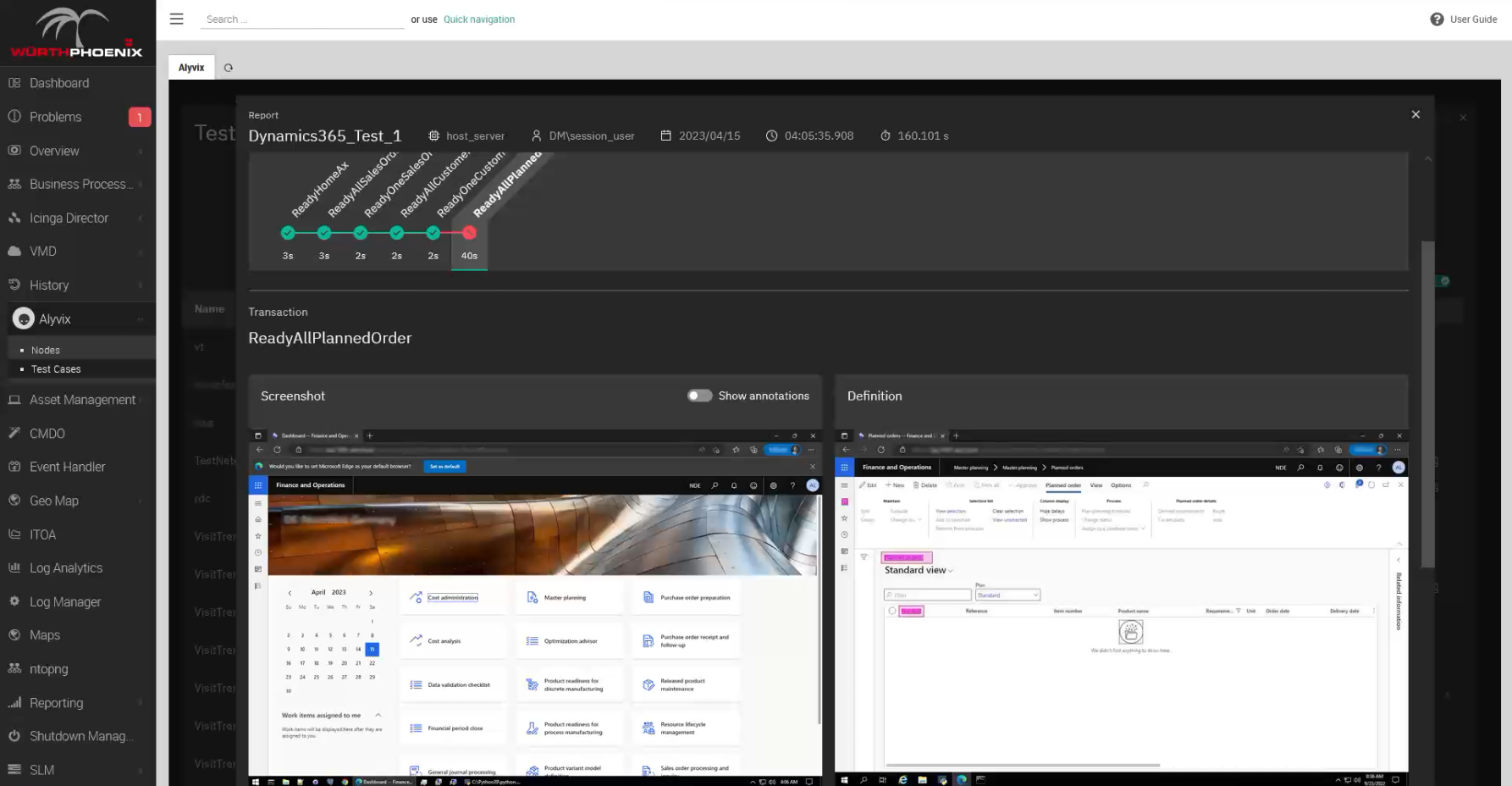The height and width of the screenshot is (786, 1512).
Task: Open the Maps menu entry
Action: (45, 635)
